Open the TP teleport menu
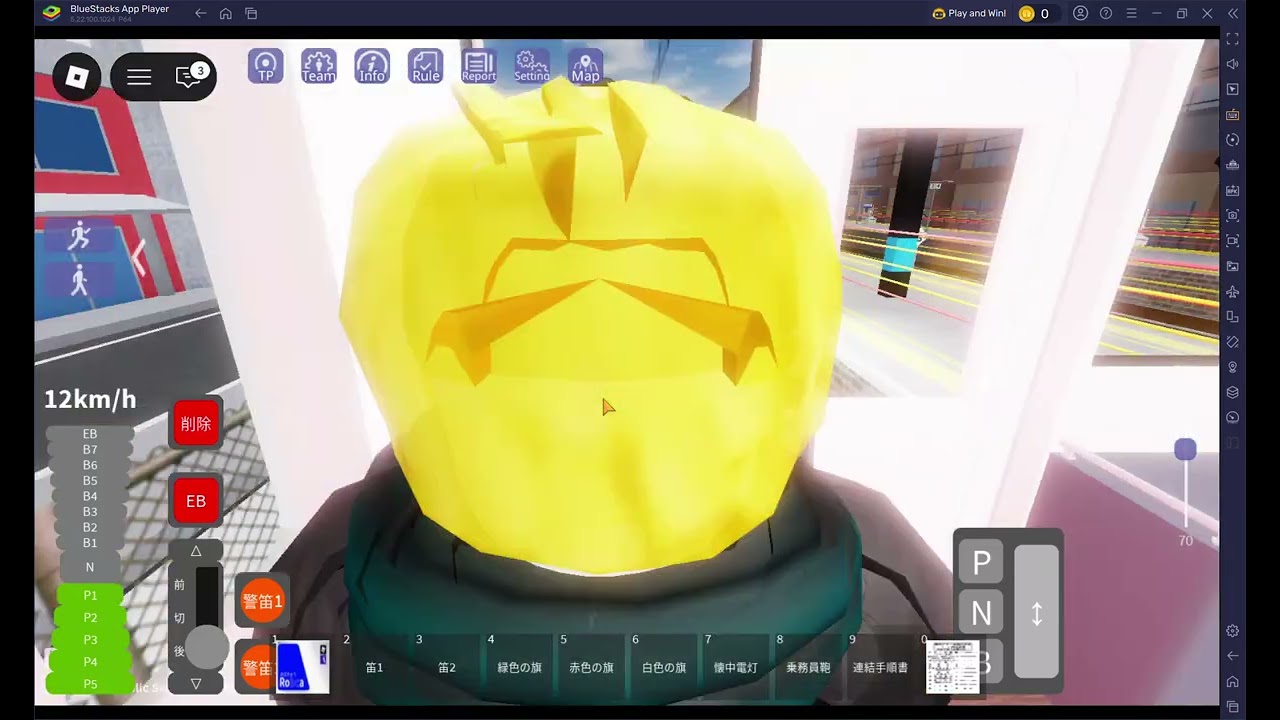This screenshot has width=1280, height=720. point(266,66)
